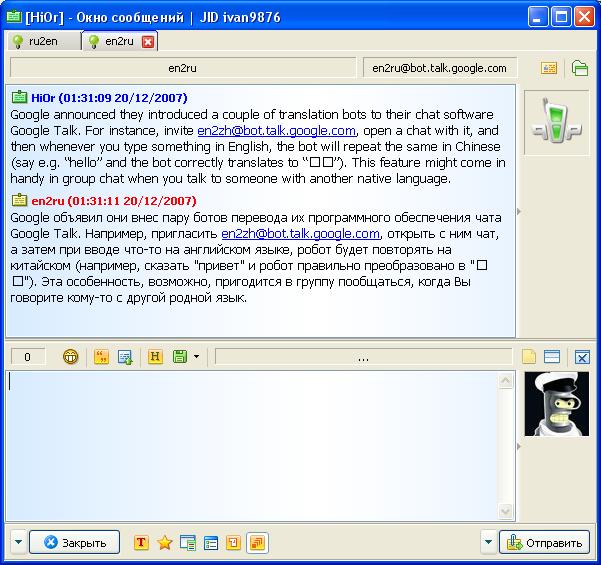Viewport: 601px width, 565px height.
Task: Open dropdown arrow left of Отправить button
Action: coord(488,543)
